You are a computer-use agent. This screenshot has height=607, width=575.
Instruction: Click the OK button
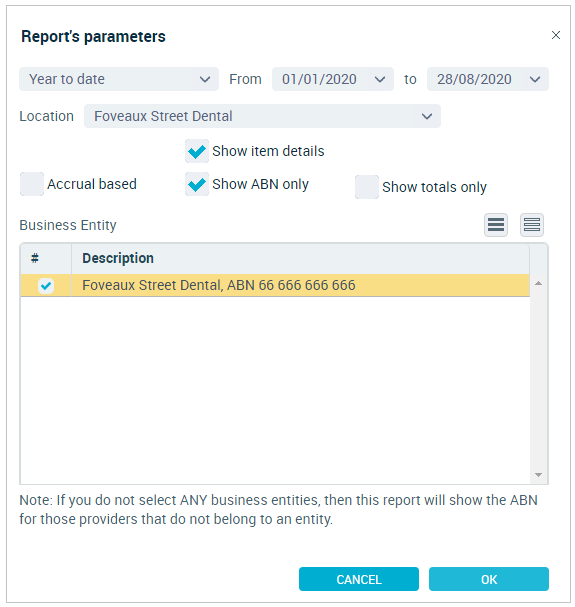489,579
